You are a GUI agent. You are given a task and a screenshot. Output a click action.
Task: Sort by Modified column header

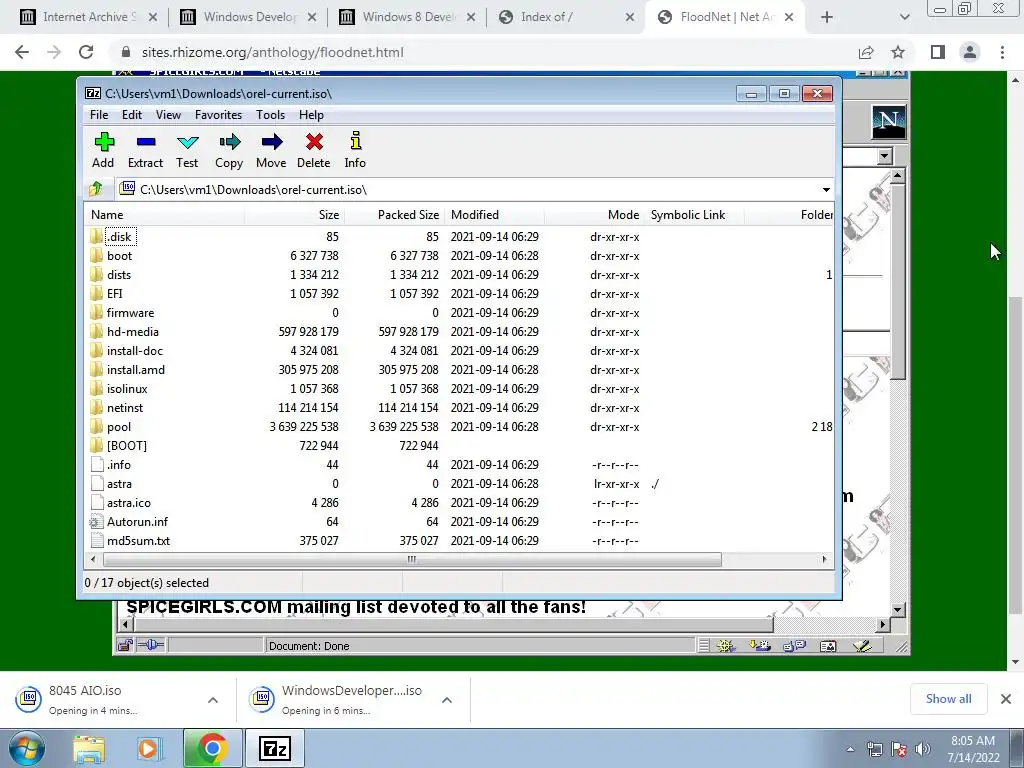click(494, 215)
